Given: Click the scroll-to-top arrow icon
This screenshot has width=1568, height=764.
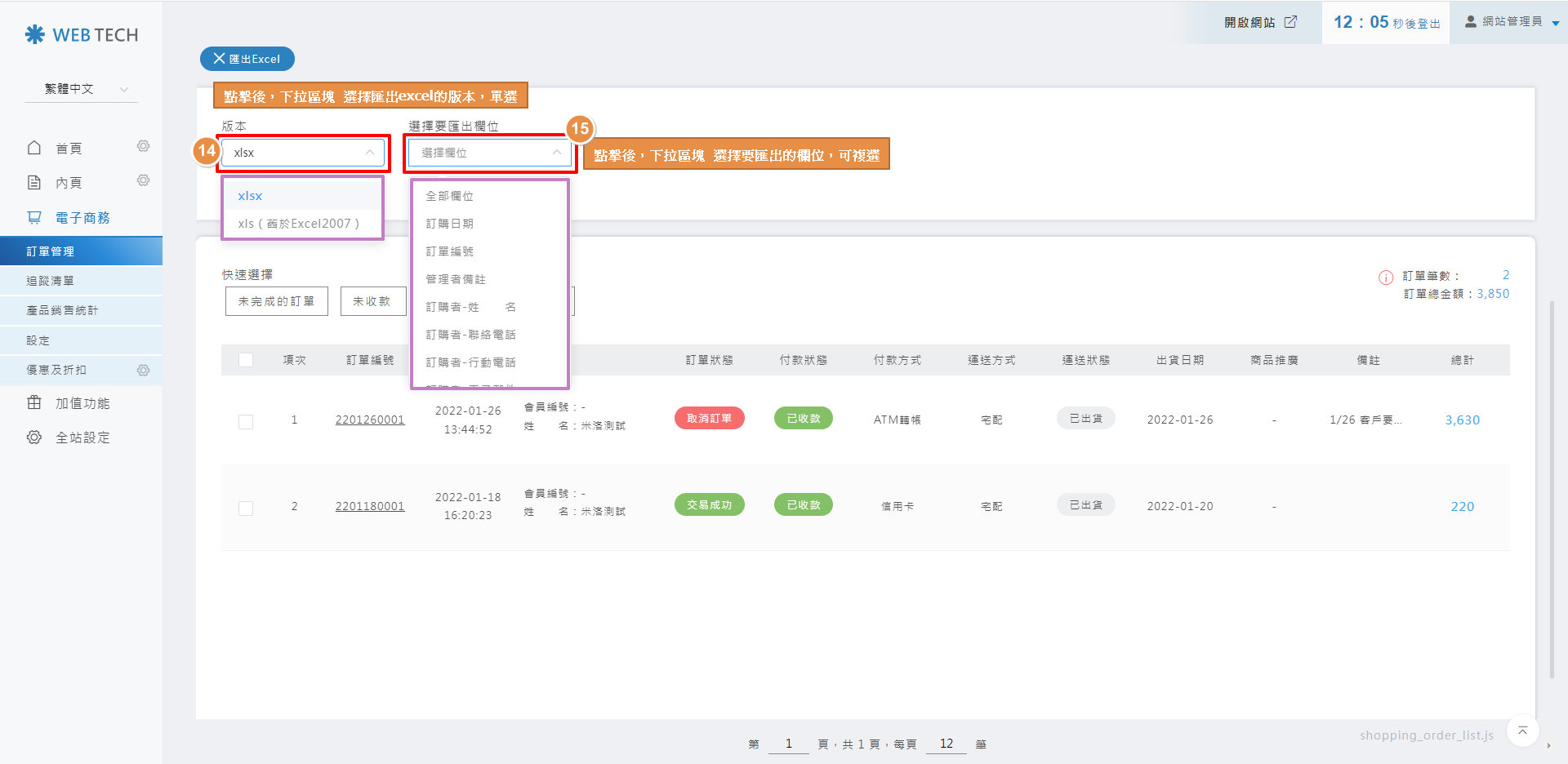Looking at the screenshot, I should click(1522, 731).
